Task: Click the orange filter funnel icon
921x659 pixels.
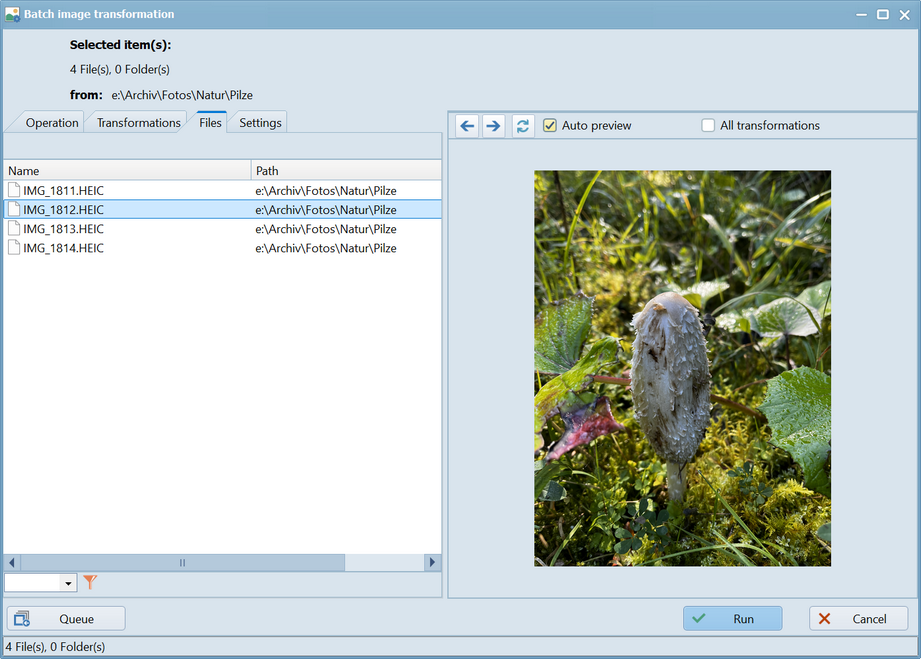Action: 90,582
